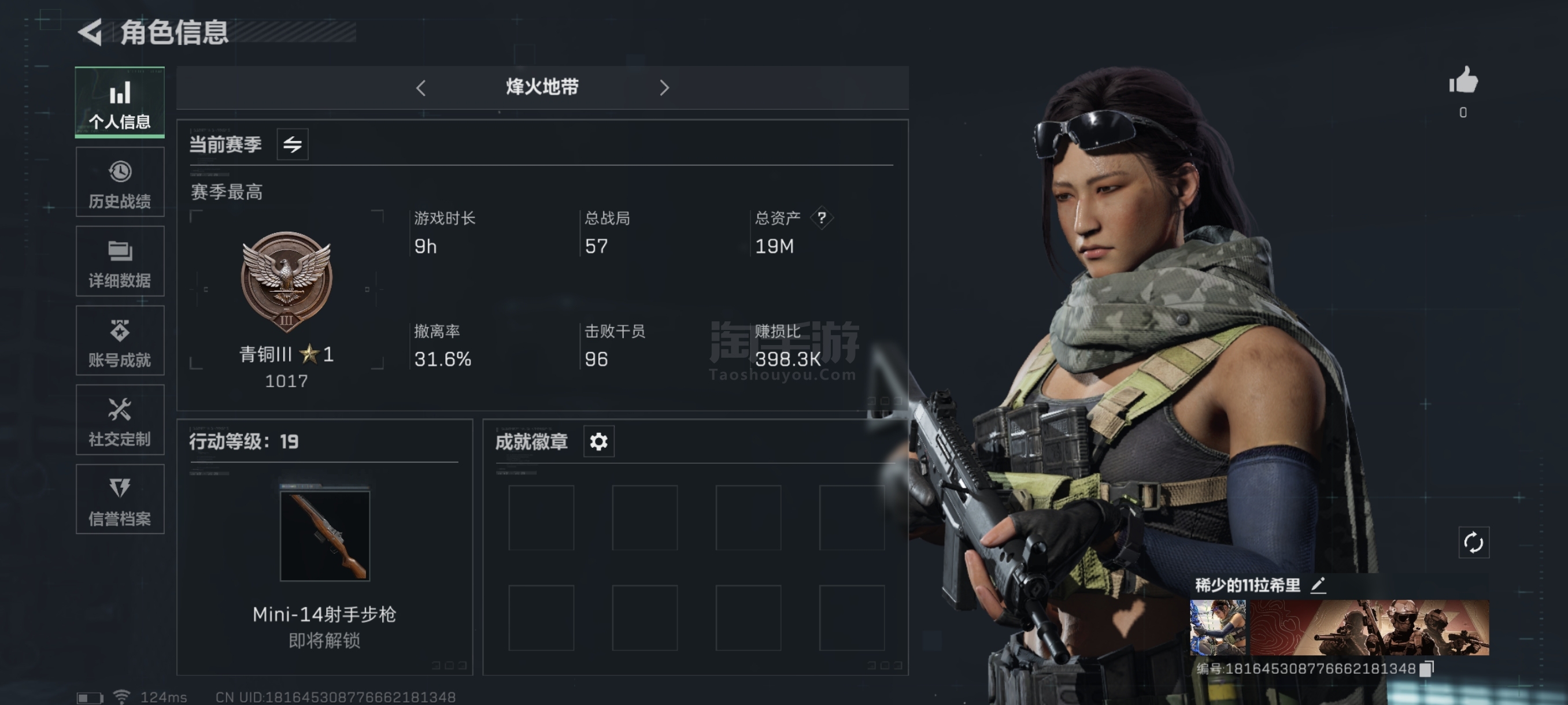Click the back arrow beside 角色信息
This screenshot has height=705, width=1568.
(x=90, y=32)
